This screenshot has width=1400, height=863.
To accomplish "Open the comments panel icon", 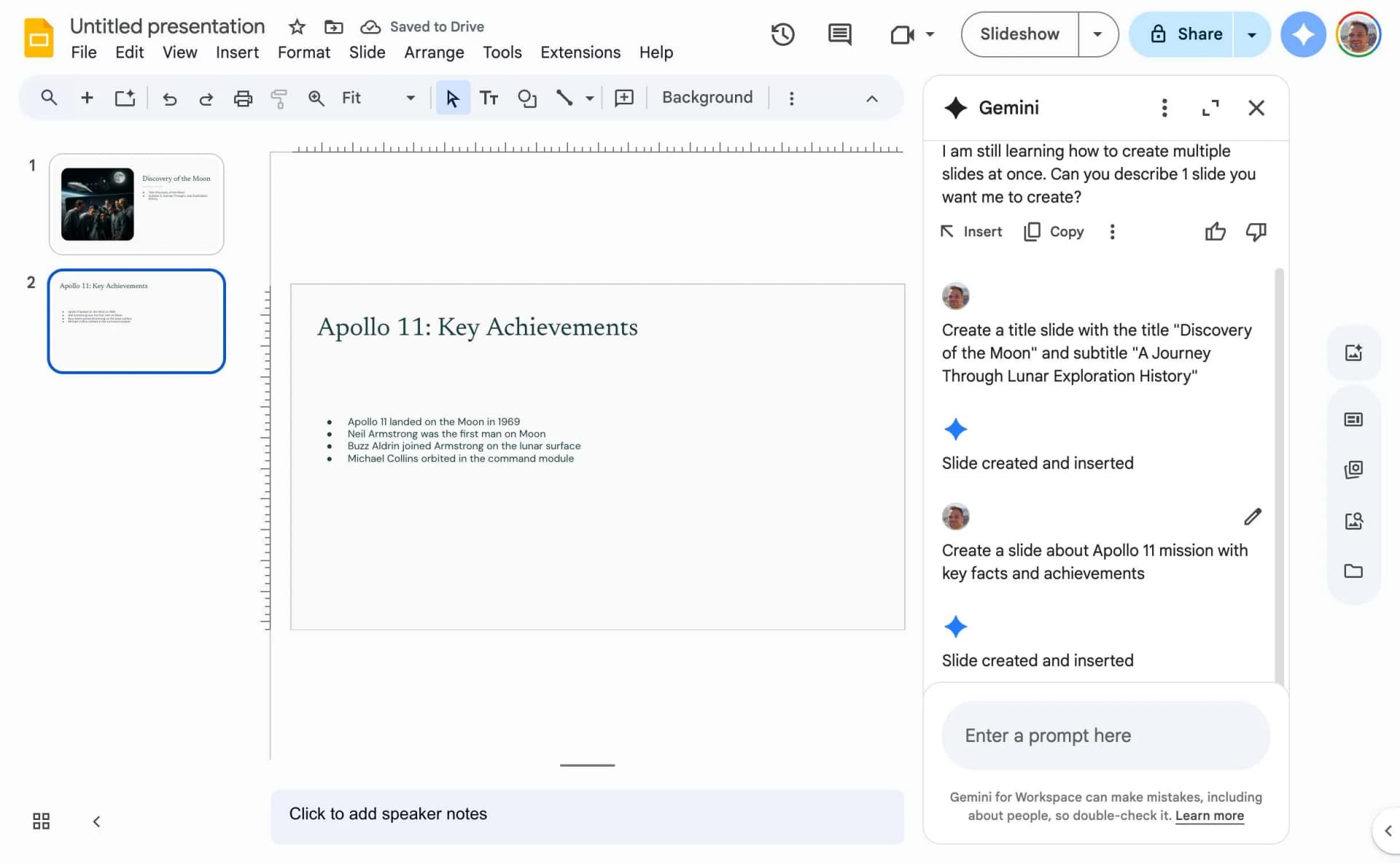I will (839, 34).
